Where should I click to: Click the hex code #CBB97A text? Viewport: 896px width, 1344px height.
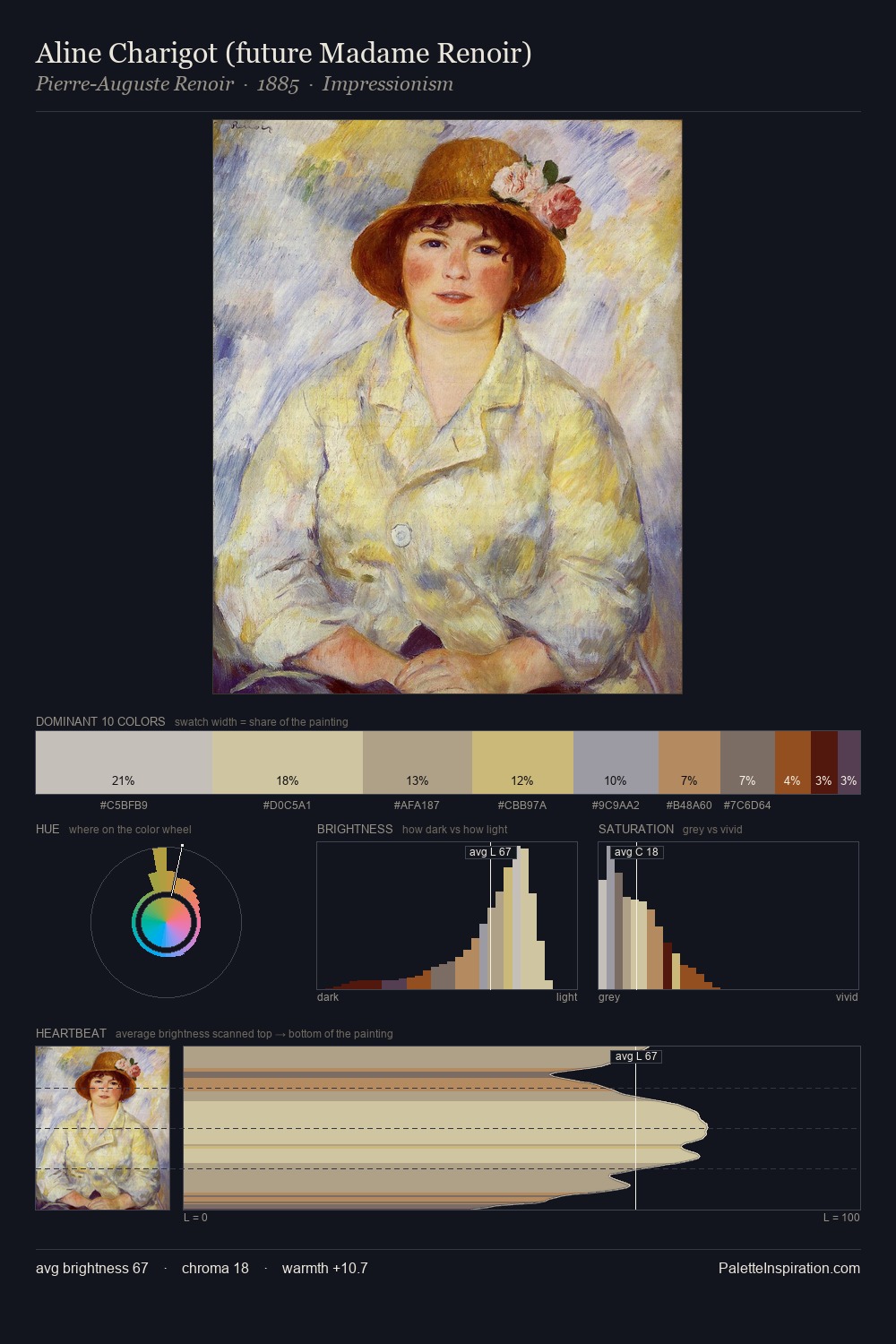[522, 806]
